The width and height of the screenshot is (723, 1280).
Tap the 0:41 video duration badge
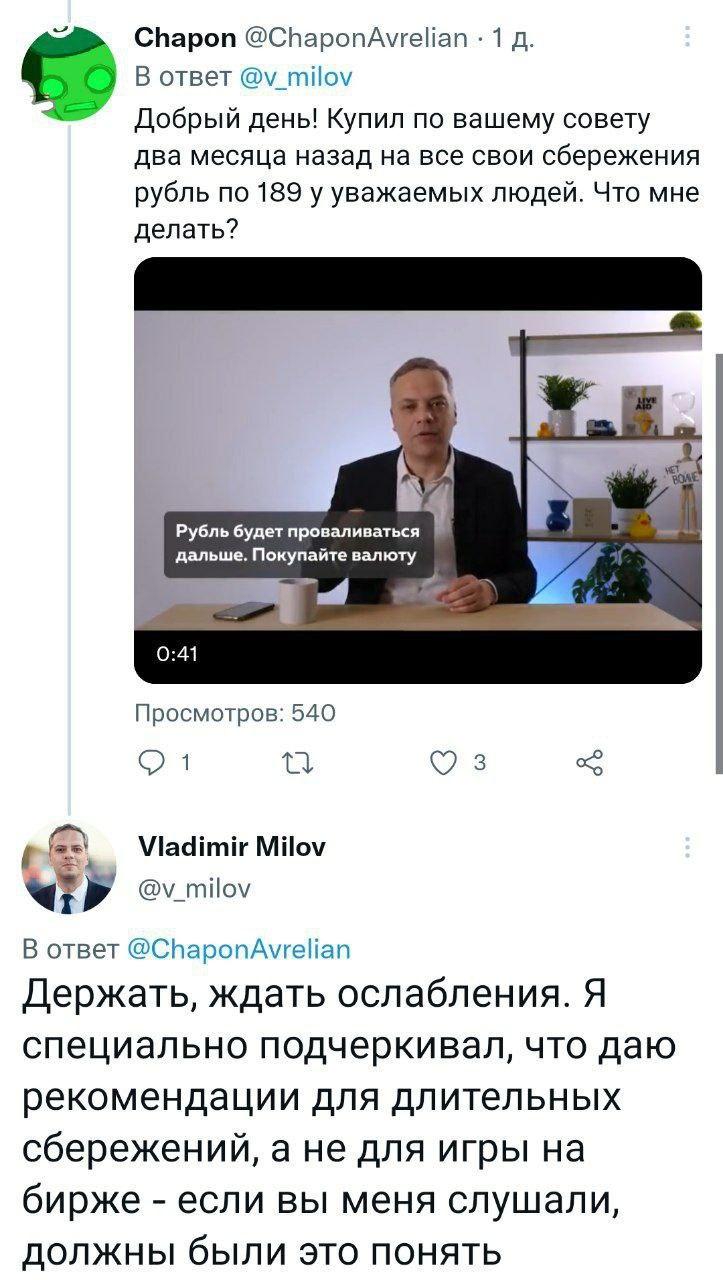click(x=179, y=654)
